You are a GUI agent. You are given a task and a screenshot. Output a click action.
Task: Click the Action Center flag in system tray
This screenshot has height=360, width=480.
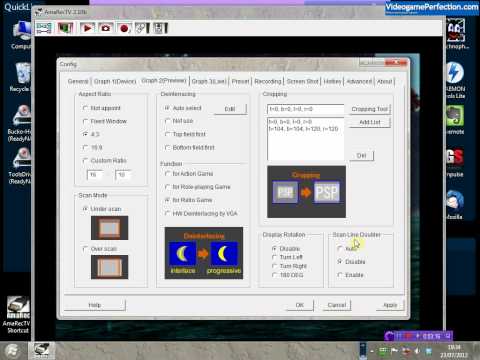(395, 351)
